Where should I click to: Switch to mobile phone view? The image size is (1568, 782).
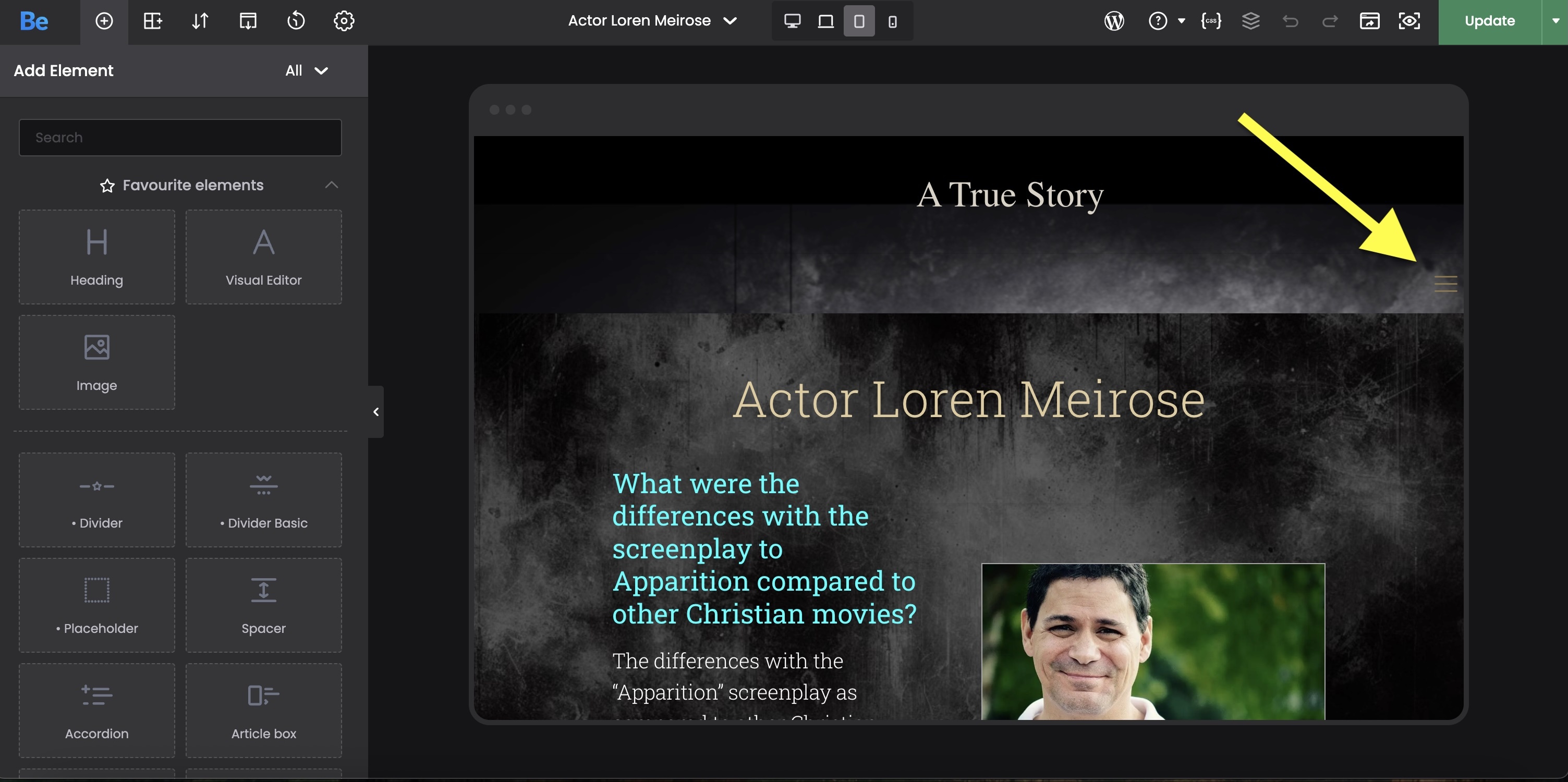[x=892, y=21]
